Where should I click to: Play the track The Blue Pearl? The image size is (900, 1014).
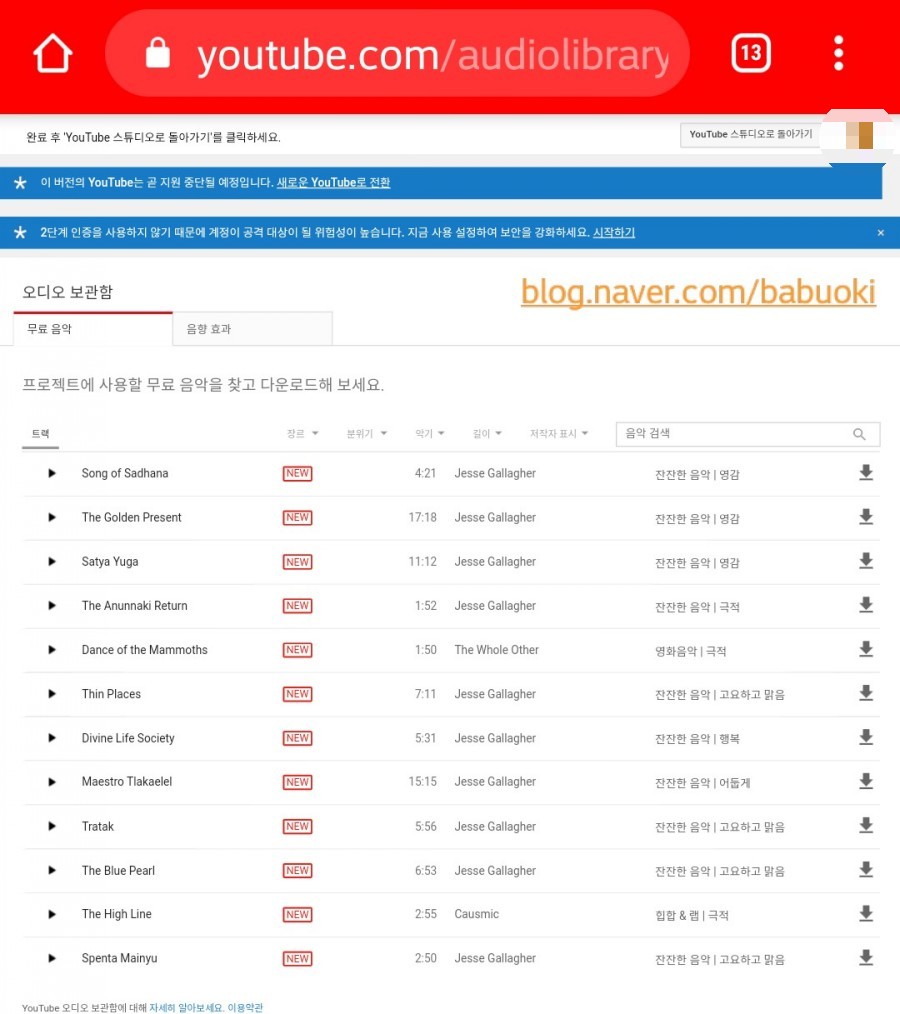tap(52, 870)
